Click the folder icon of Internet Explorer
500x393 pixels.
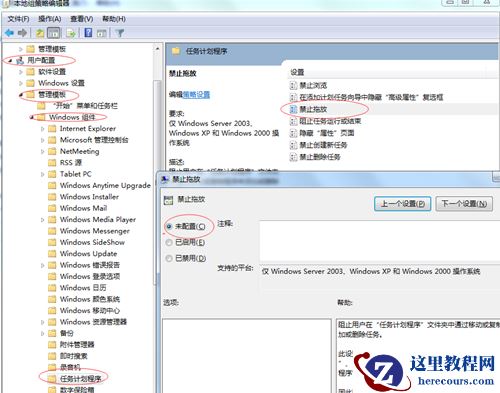[x=52, y=129]
